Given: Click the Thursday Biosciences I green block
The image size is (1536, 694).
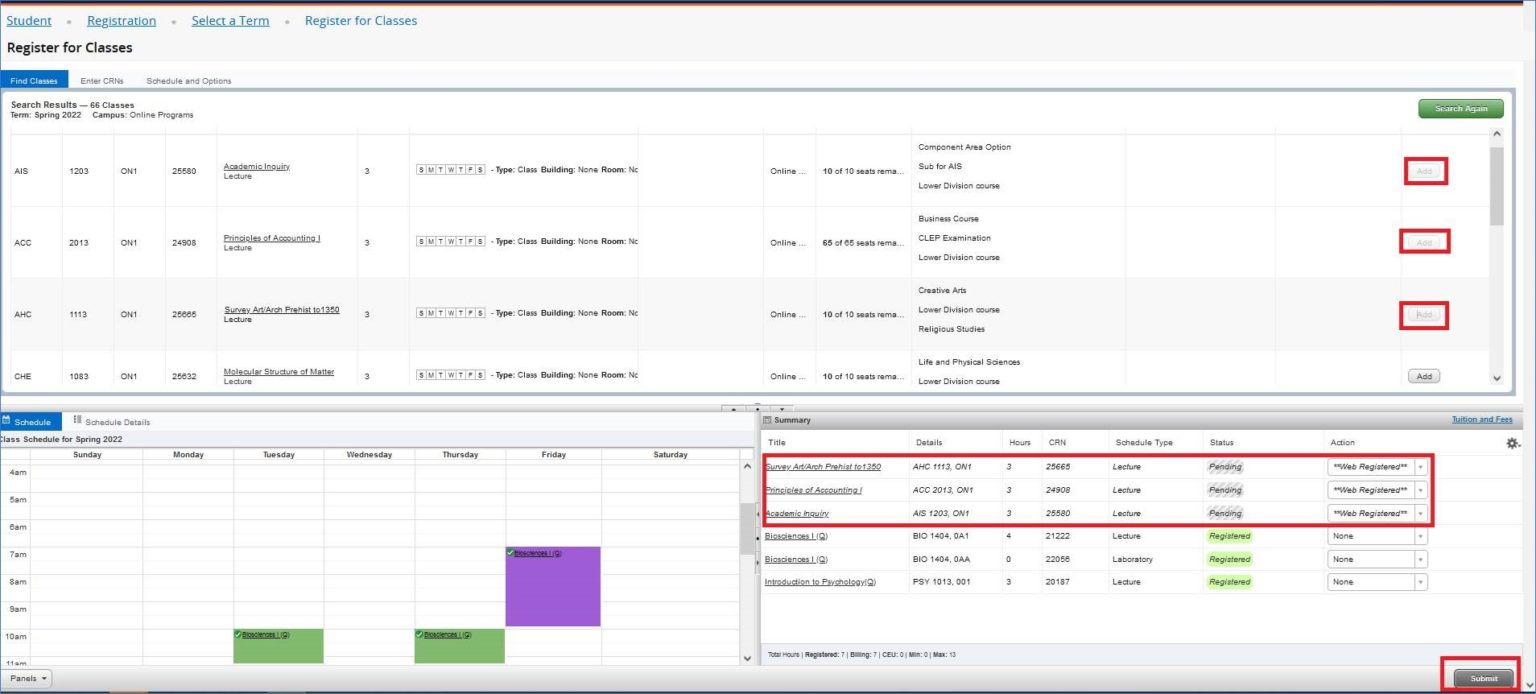Looking at the screenshot, I should (459, 645).
